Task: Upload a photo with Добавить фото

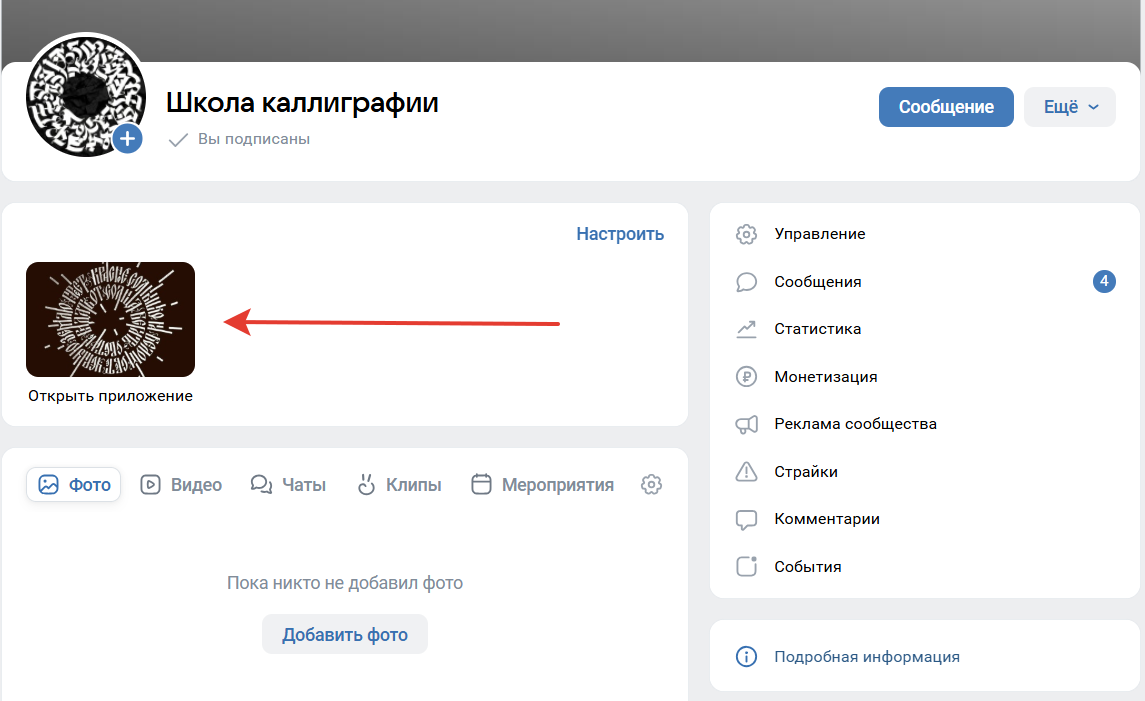Action: tap(344, 634)
